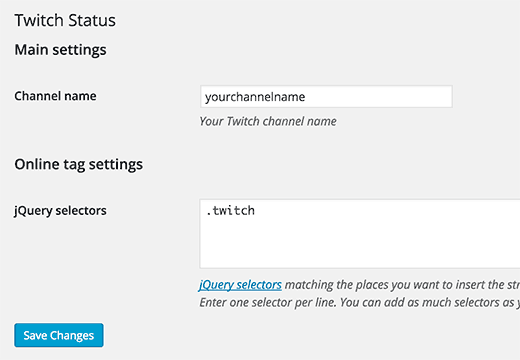Open the blue jQuery selectors help link
The height and width of the screenshot is (360, 520).
pos(240,285)
